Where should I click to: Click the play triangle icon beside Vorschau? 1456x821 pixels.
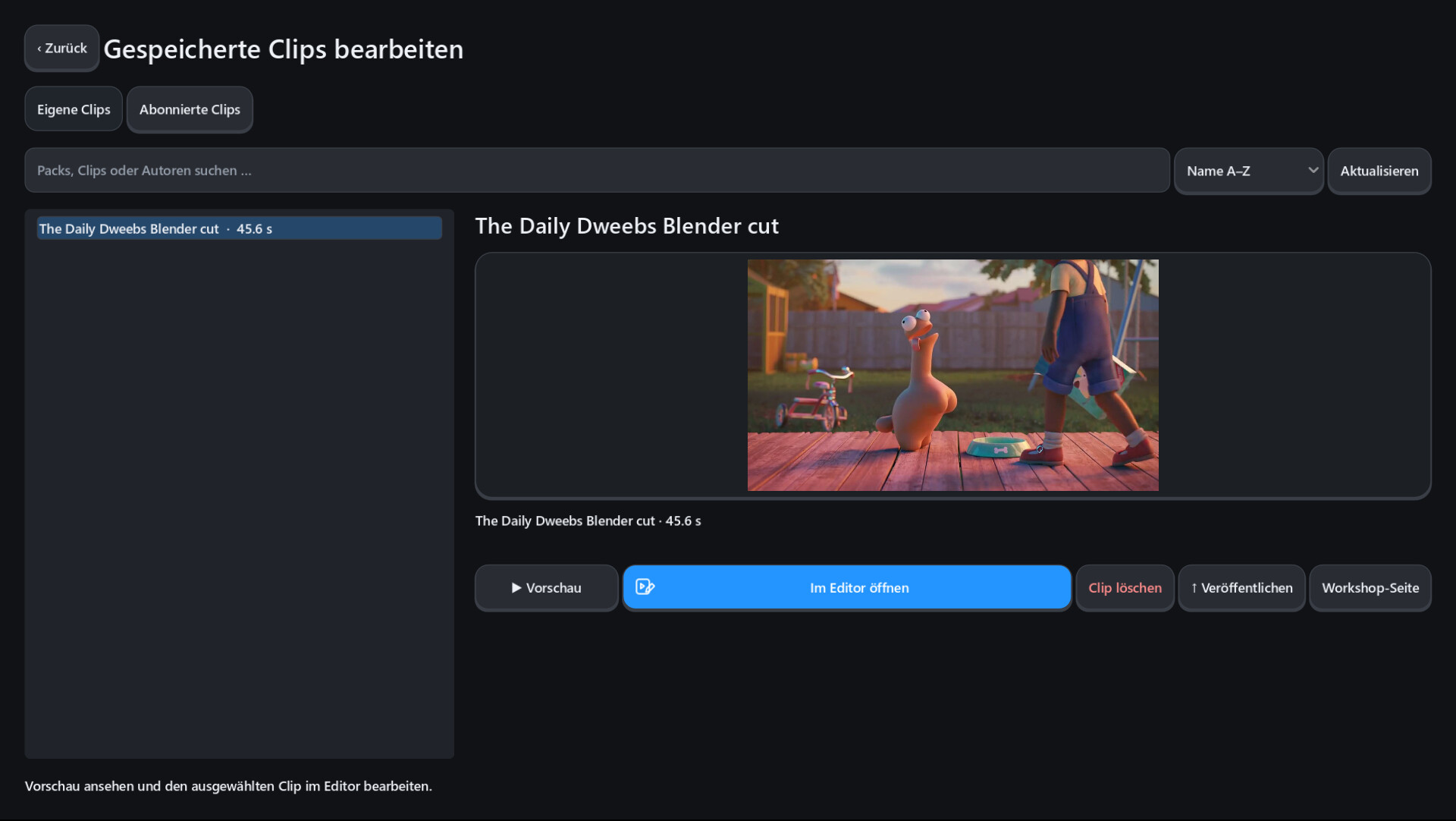pyautogui.click(x=516, y=588)
